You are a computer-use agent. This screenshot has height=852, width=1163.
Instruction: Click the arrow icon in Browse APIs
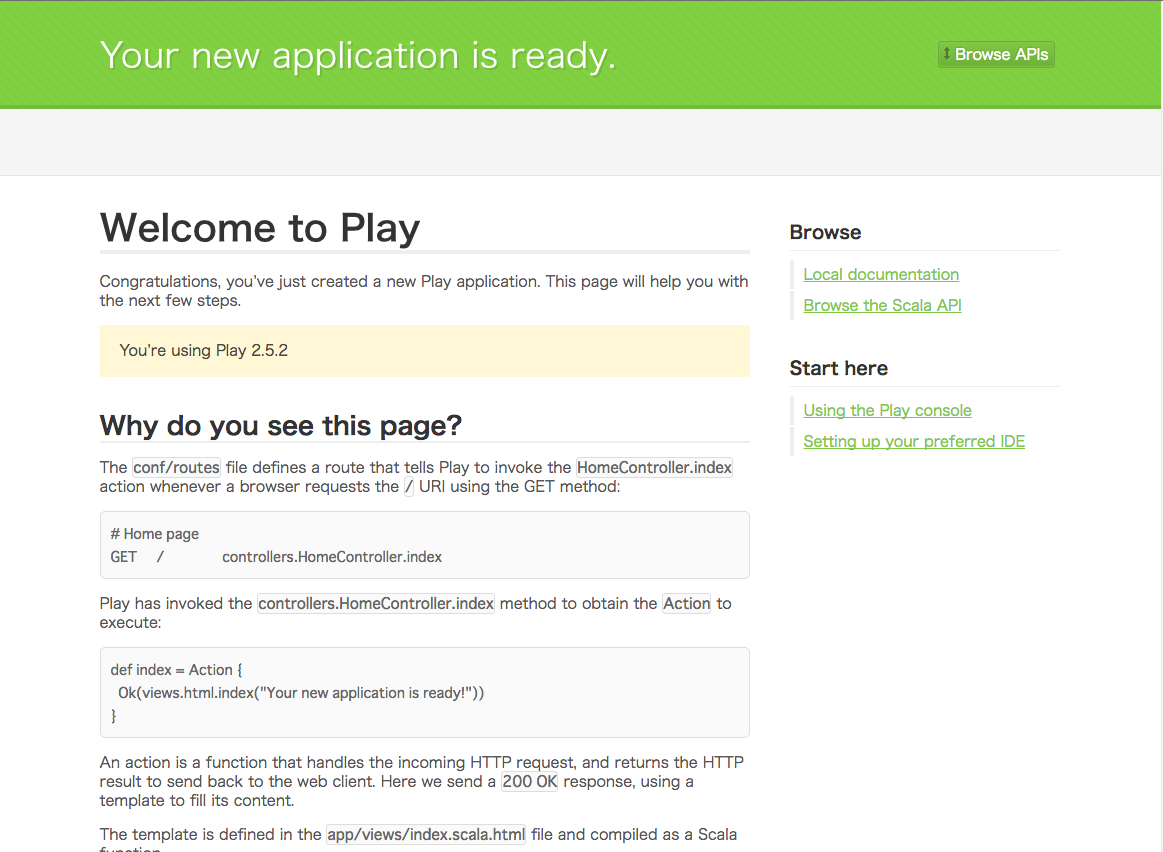tap(946, 54)
